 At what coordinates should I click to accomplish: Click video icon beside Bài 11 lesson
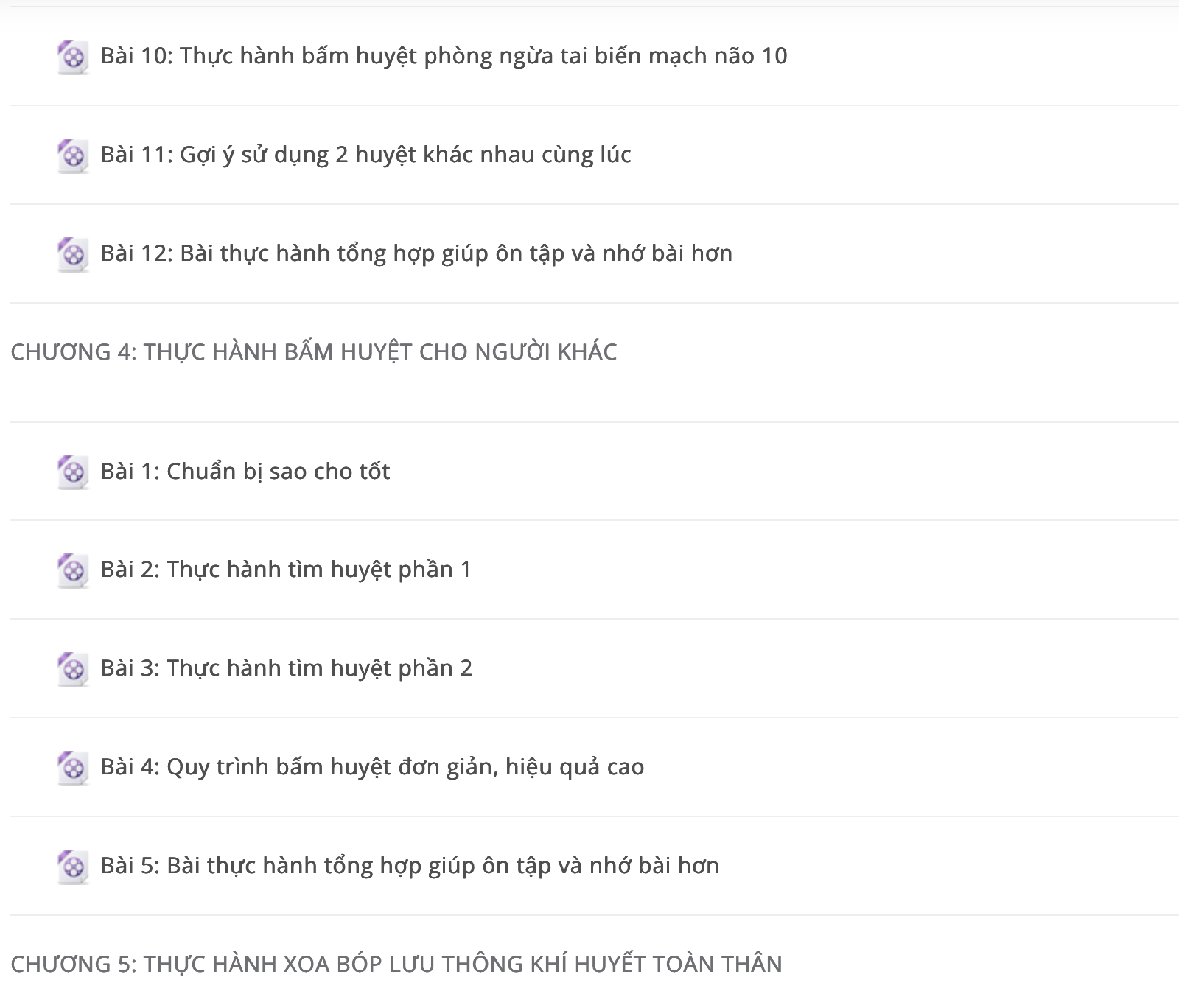pyautogui.click(x=73, y=155)
